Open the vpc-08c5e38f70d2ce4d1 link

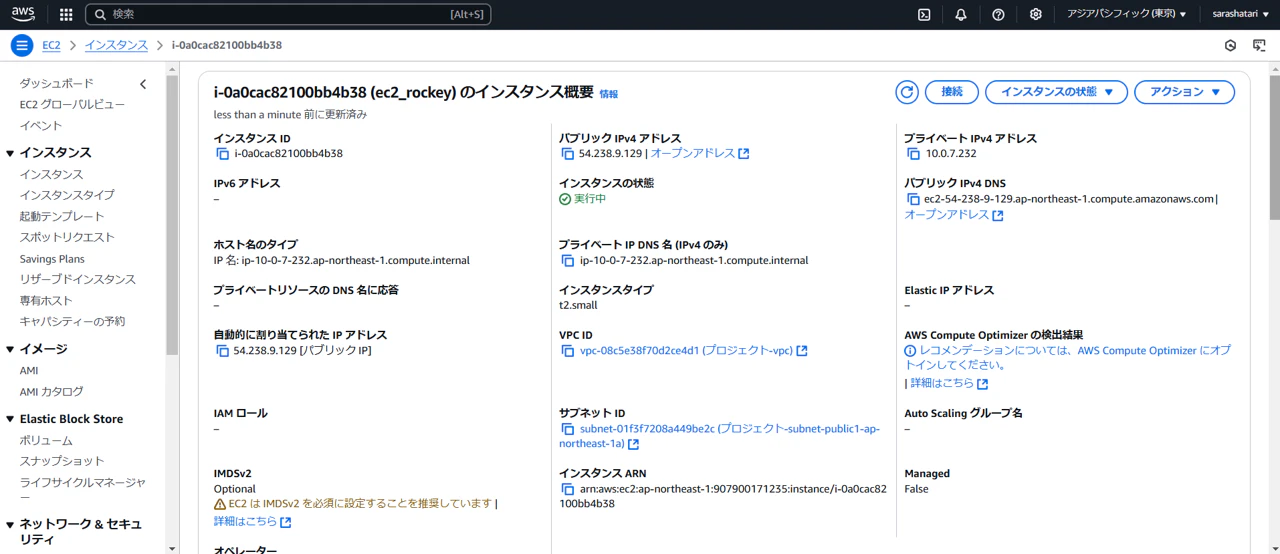coord(686,351)
